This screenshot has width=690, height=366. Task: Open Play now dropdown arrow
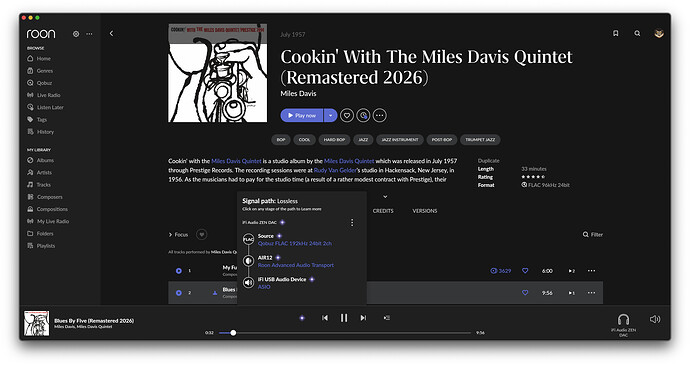(330, 116)
